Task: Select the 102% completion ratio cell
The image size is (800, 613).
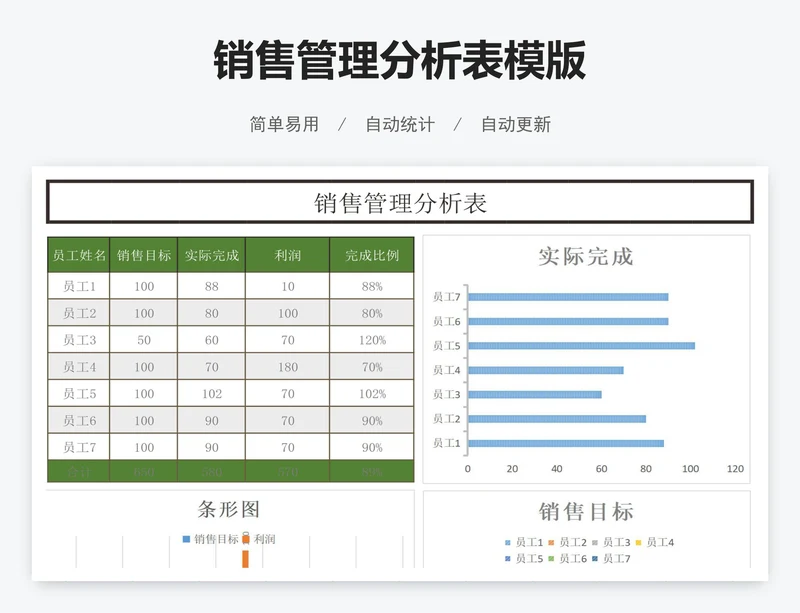Action: (x=371, y=394)
